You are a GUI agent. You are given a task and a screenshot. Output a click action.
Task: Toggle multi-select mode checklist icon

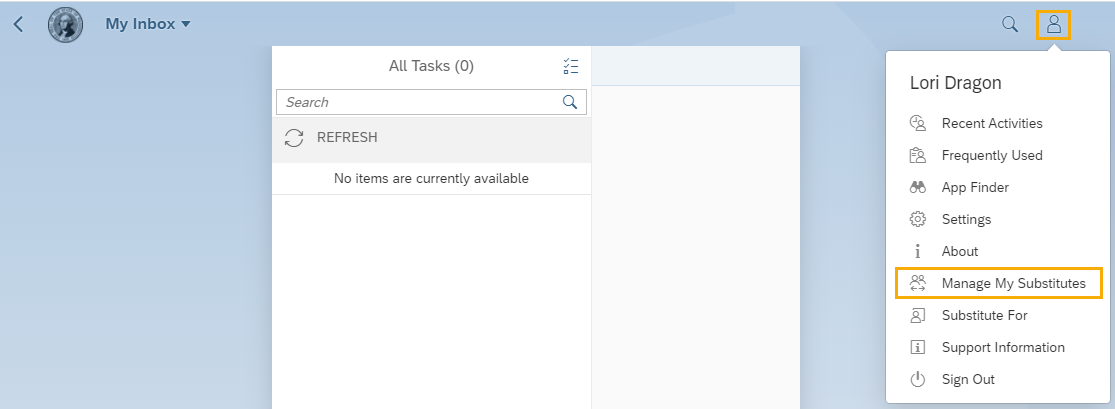pyautogui.click(x=571, y=67)
